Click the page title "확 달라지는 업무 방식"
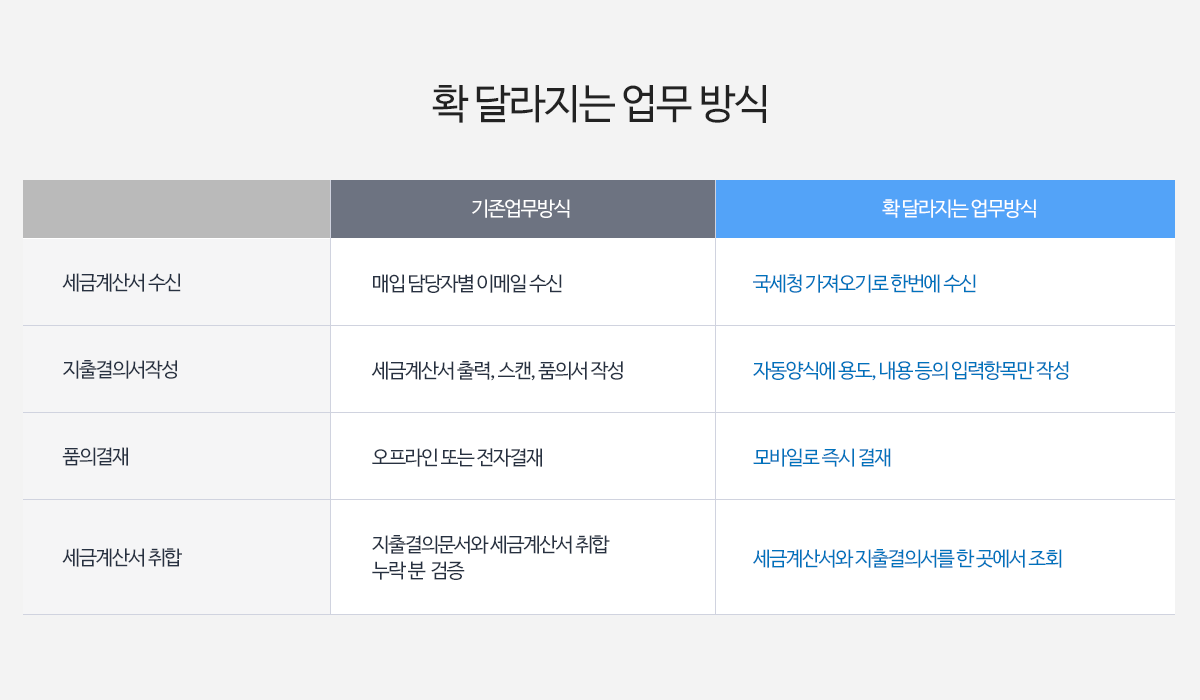The height and width of the screenshot is (700, 1200). (x=600, y=103)
